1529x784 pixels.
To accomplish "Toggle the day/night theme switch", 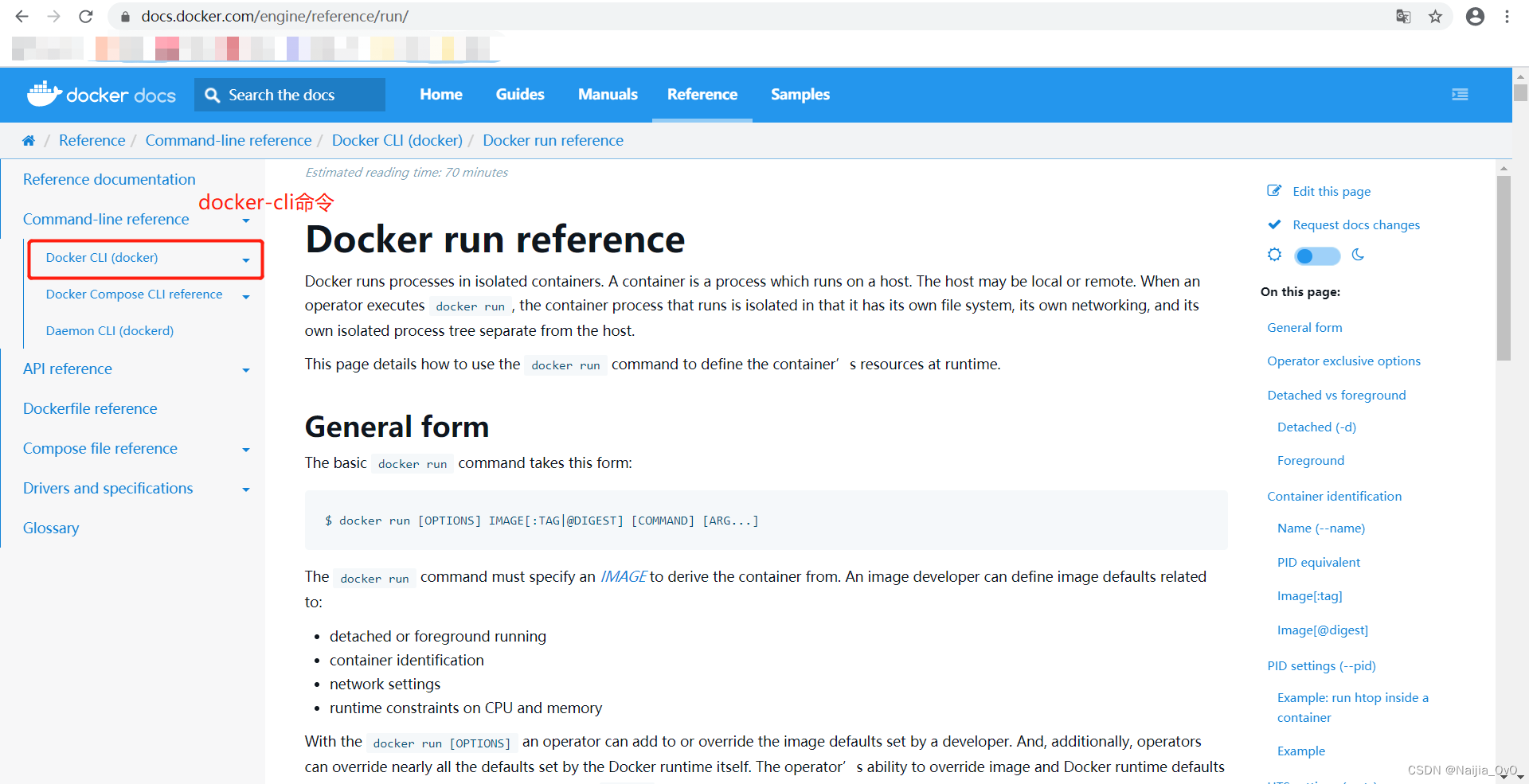I will pos(1317,255).
